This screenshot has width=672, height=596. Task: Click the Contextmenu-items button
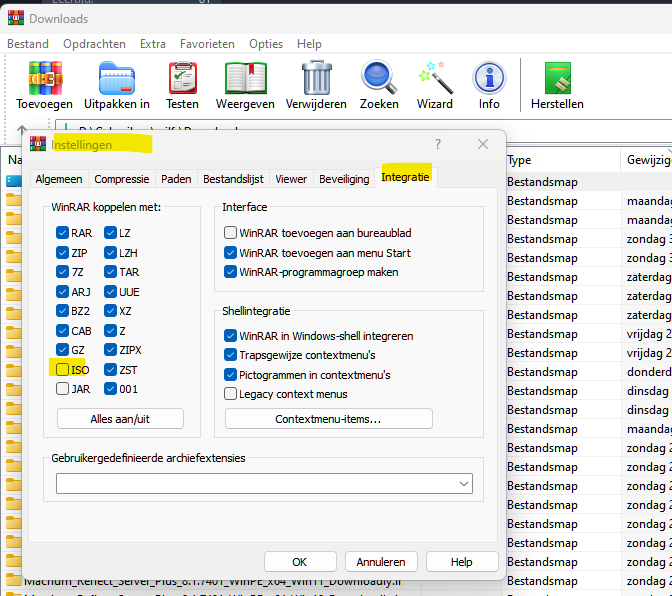click(x=328, y=419)
